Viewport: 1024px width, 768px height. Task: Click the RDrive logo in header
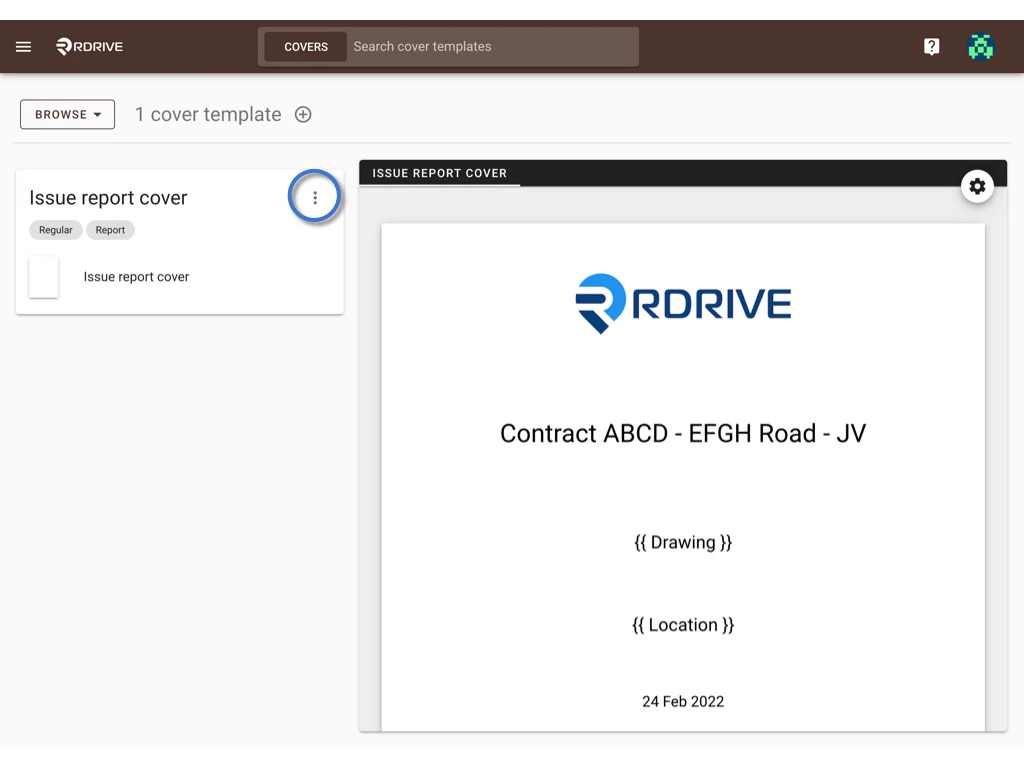pyautogui.click(x=89, y=46)
